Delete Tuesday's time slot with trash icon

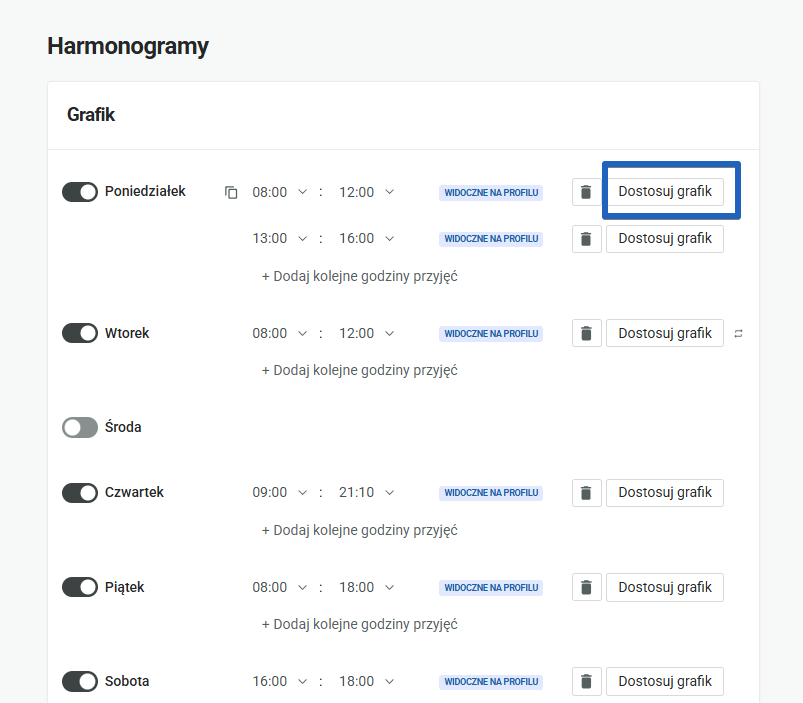586,332
